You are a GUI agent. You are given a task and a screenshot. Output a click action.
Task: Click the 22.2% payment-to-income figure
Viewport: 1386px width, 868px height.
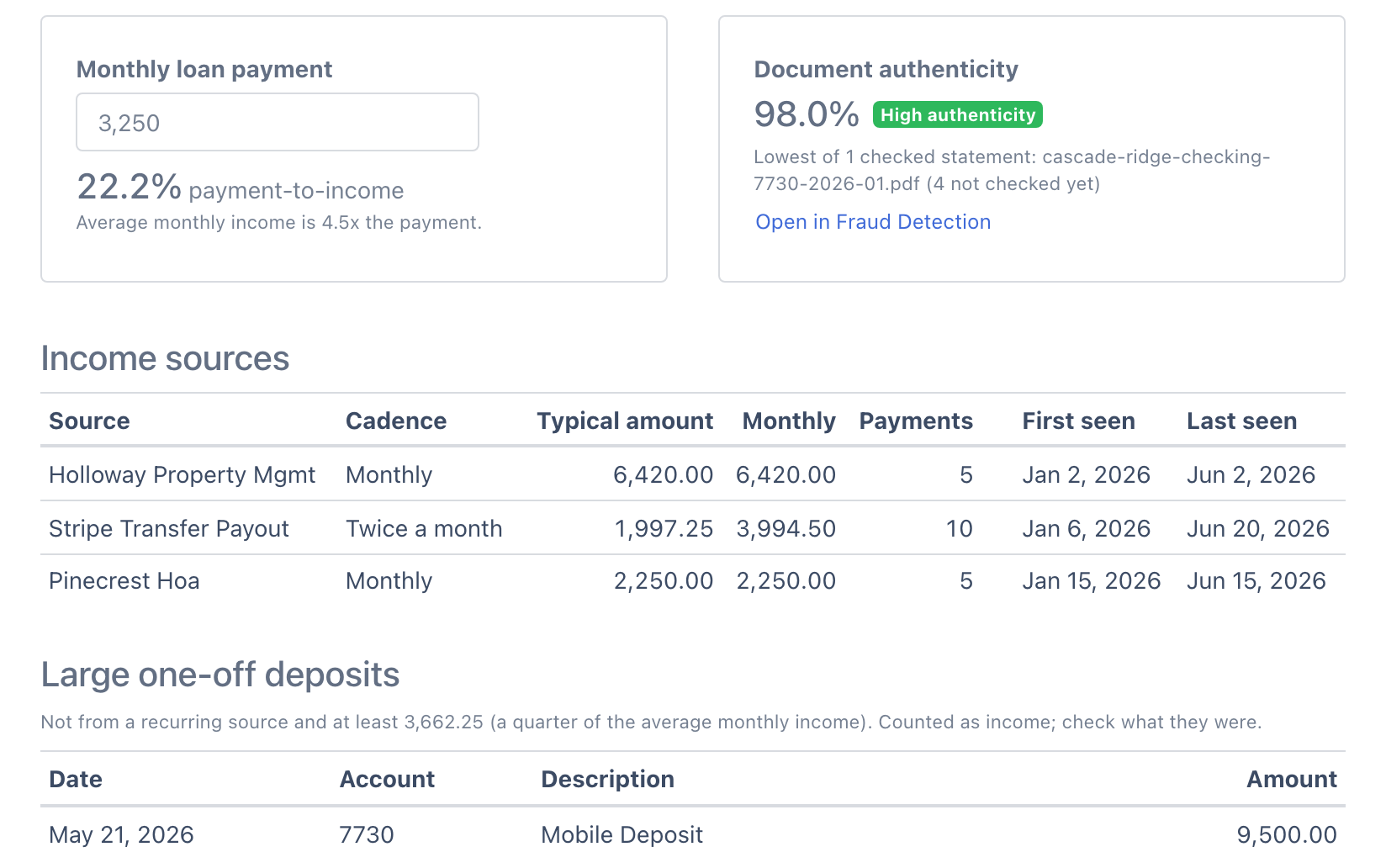pos(129,187)
